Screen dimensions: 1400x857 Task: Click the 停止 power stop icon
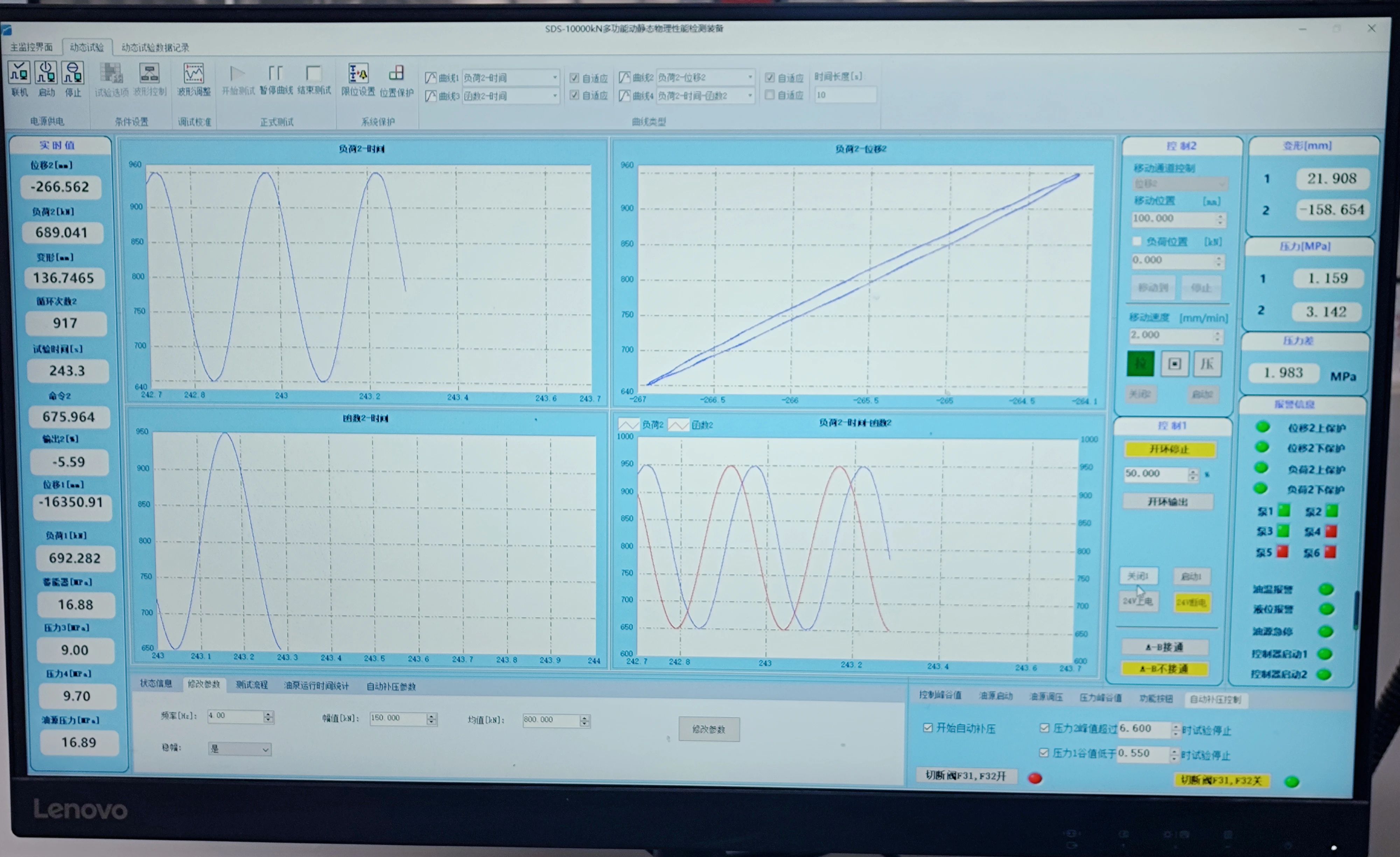[x=73, y=73]
